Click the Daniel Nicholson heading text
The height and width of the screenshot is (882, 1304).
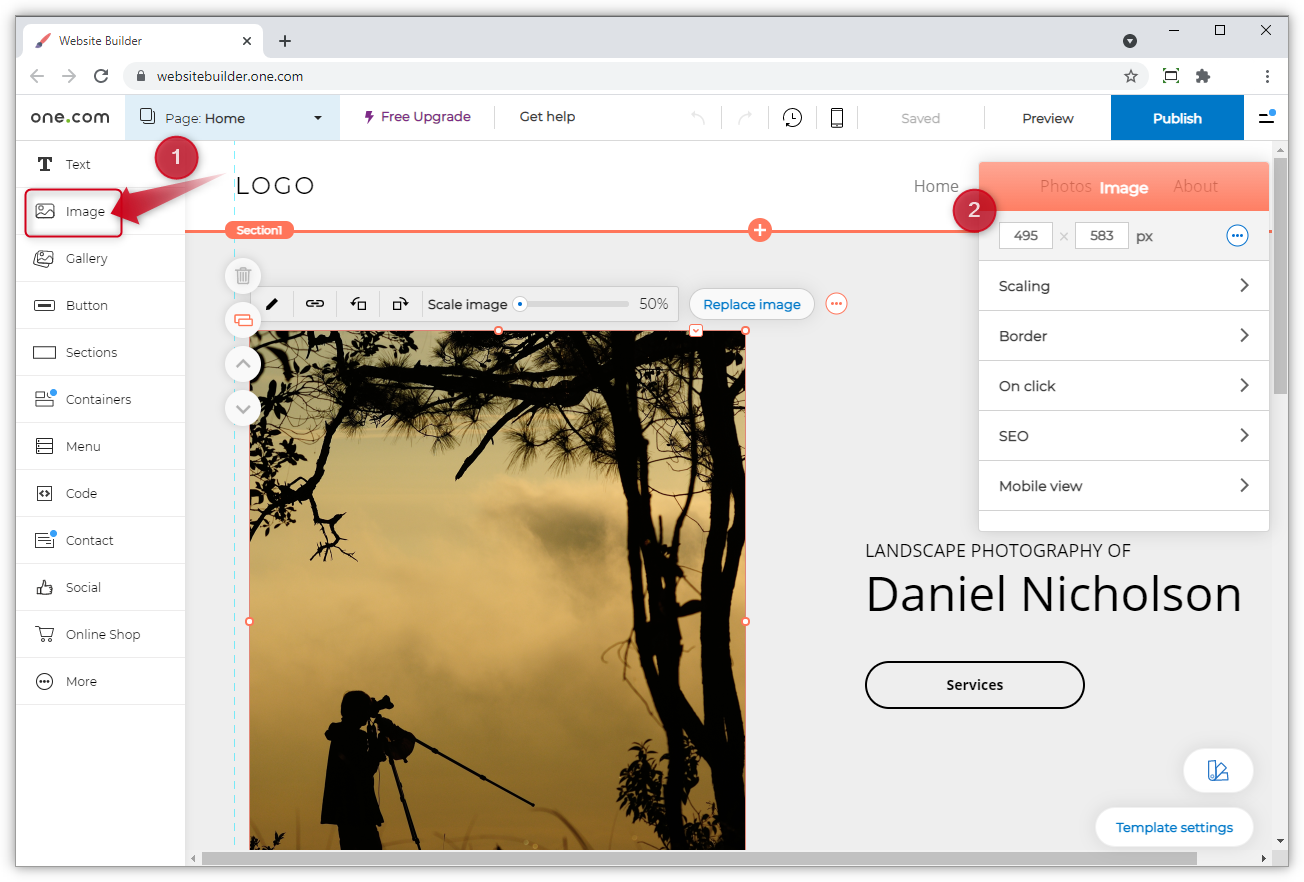1054,594
